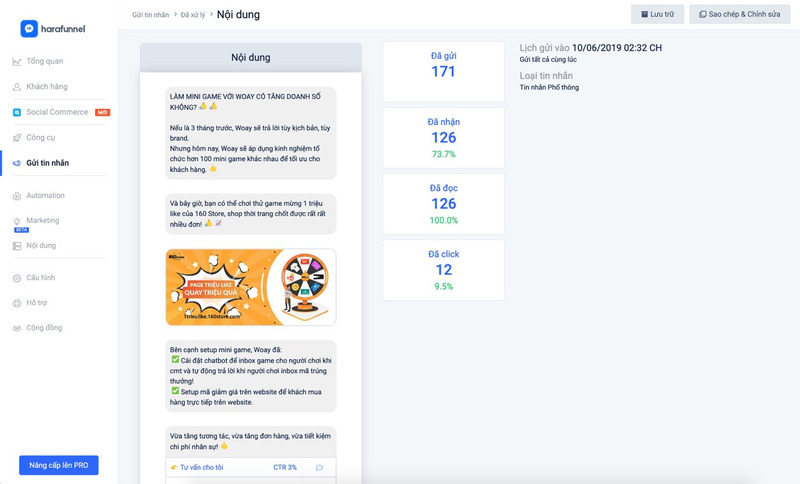
Task: Click the Lưu trữ archive button
Action: 657,14
